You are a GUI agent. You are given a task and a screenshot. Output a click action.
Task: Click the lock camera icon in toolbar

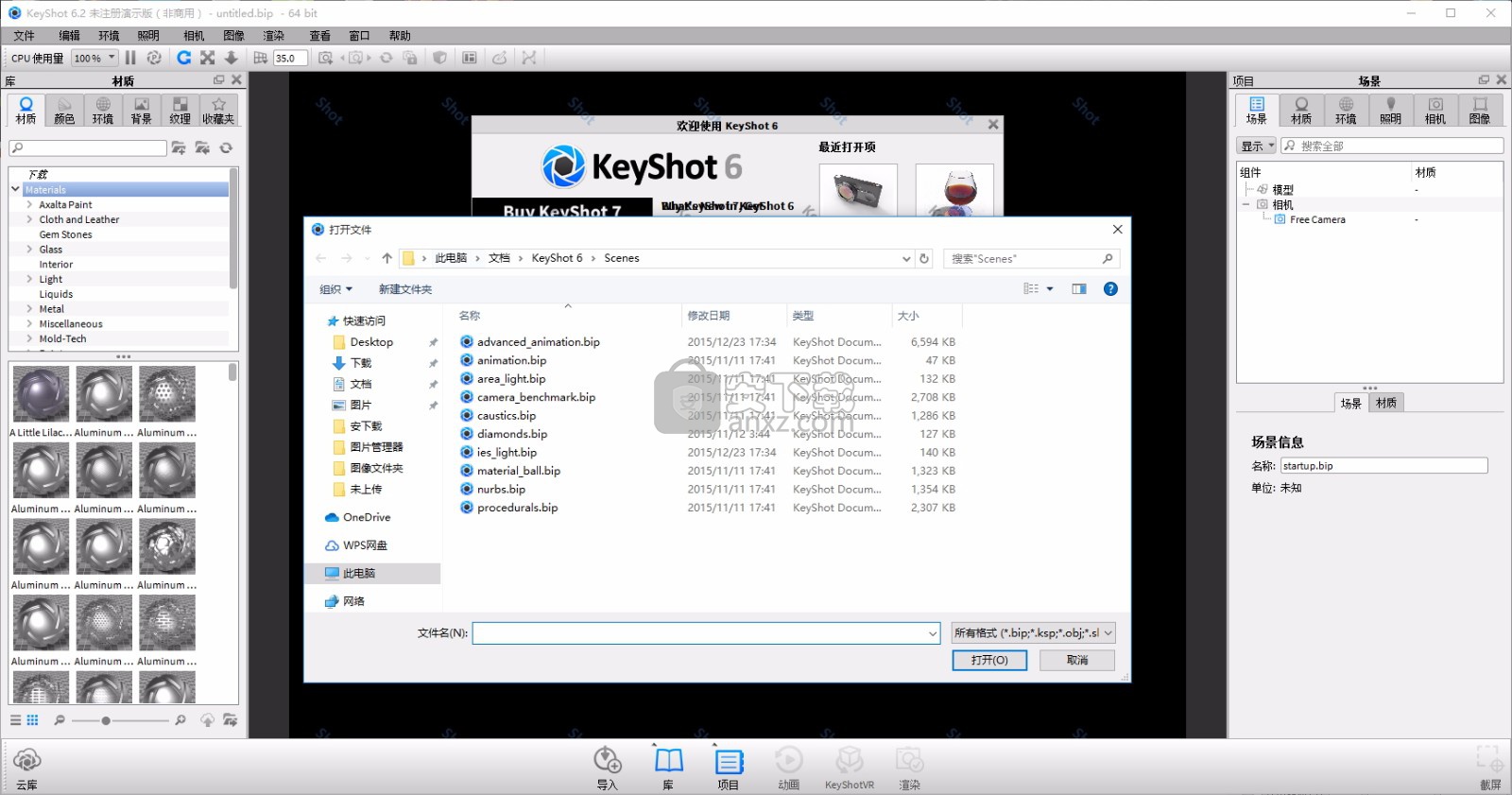(410, 58)
